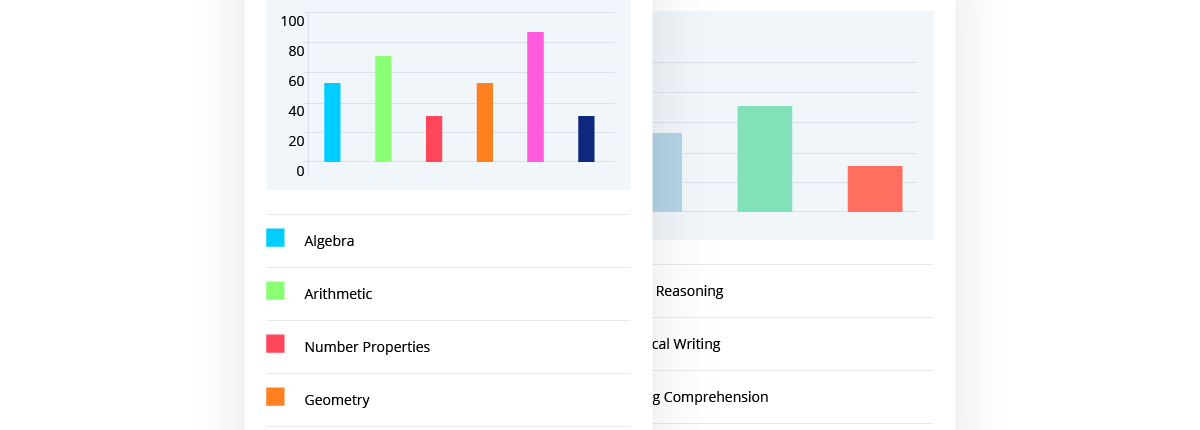Select the Algebra legend label
The height and width of the screenshot is (430, 1200).
[329, 241]
